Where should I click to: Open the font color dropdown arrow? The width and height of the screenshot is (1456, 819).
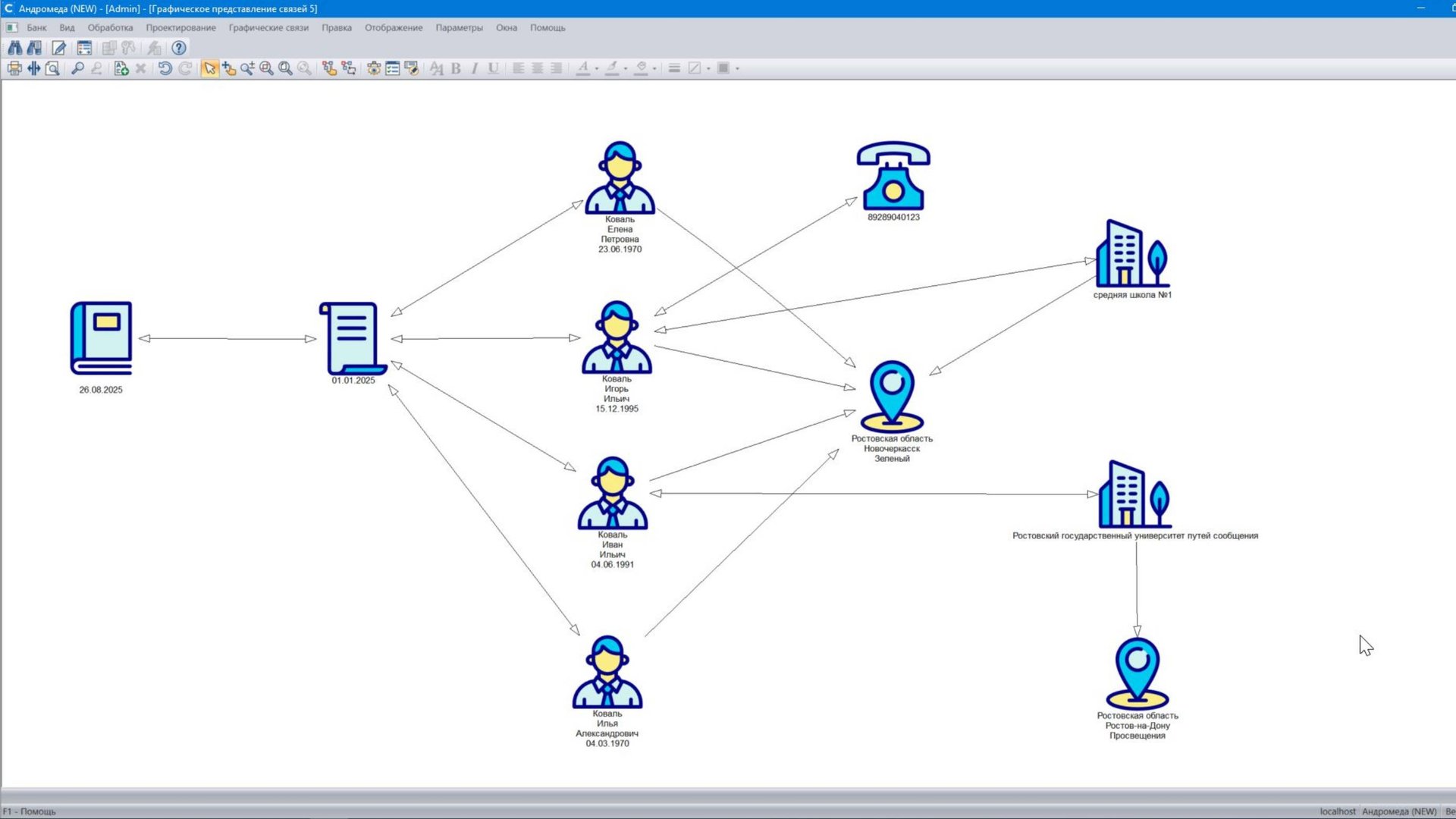[x=597, y=69]
